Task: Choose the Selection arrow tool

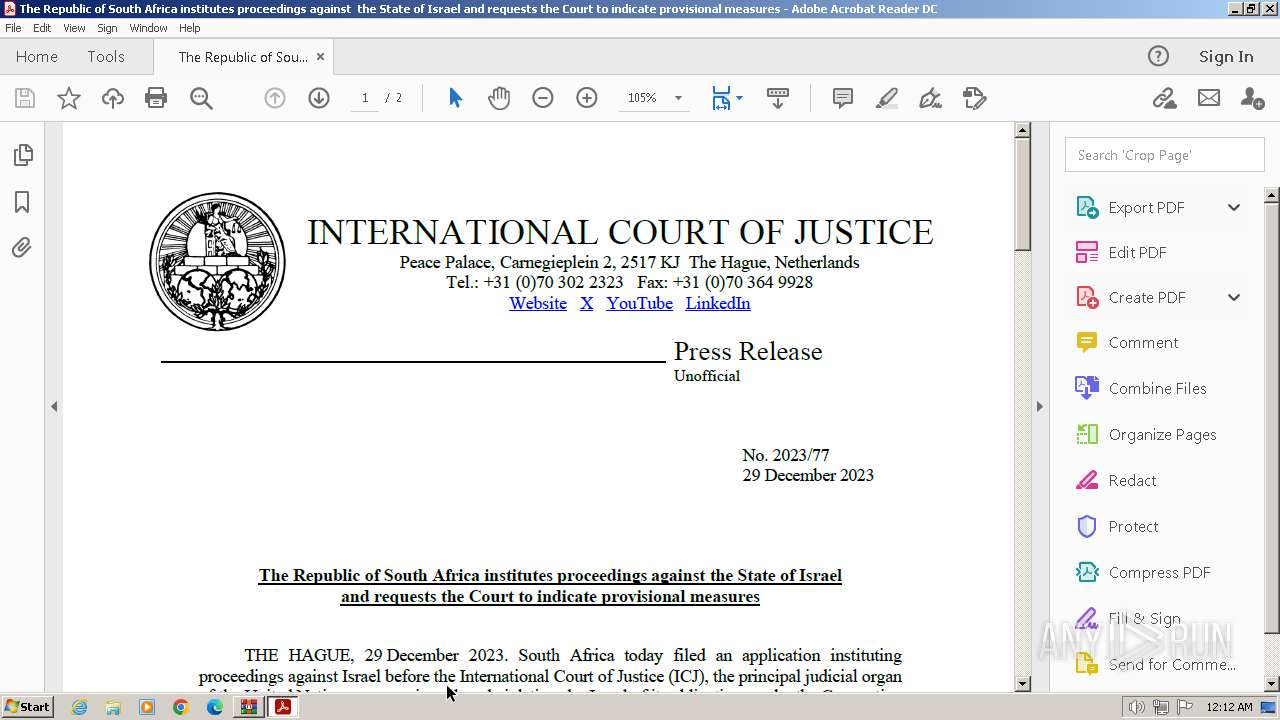Action: coord(456,98)
